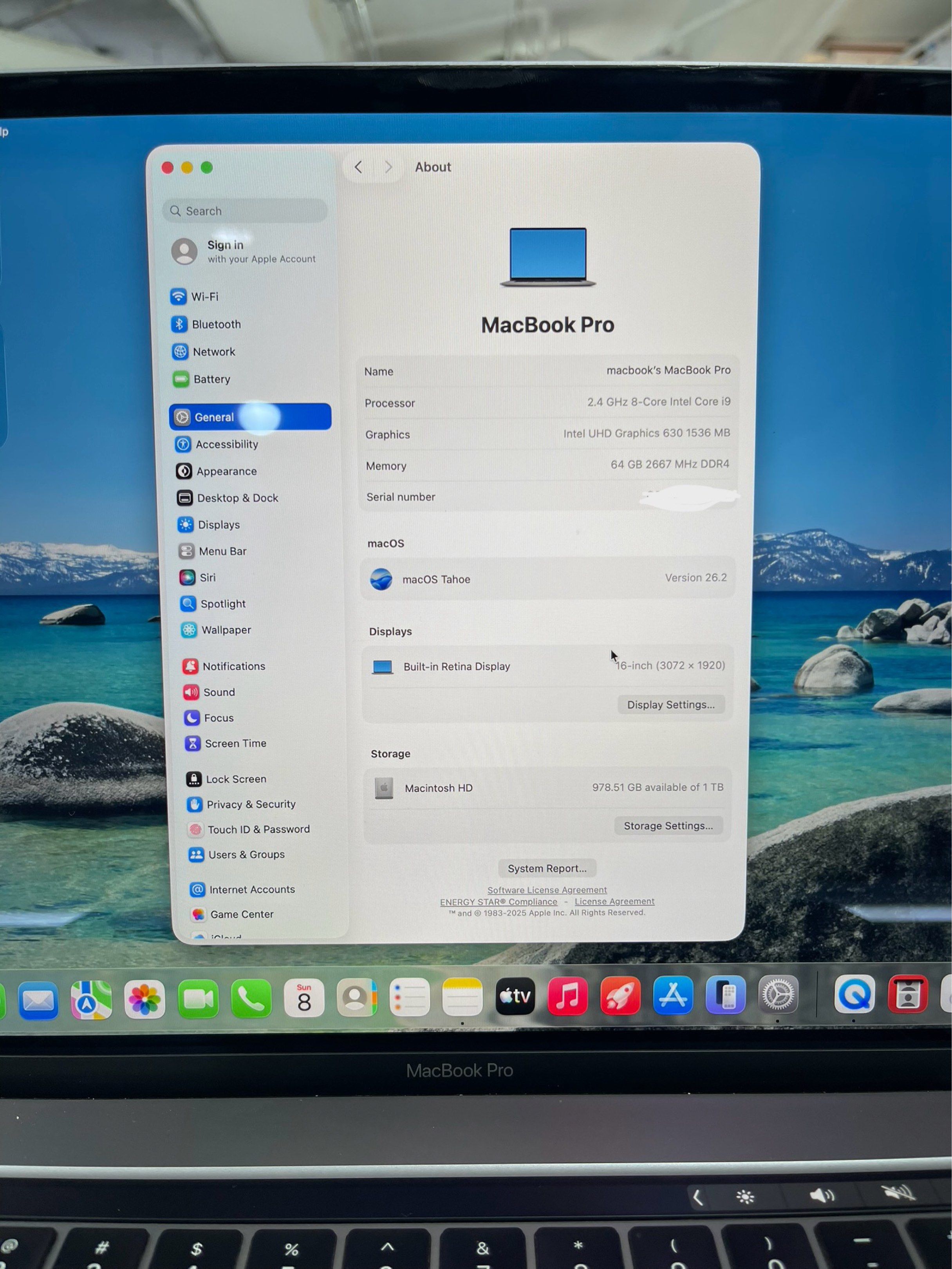
Task: Open Users & Groups settings
Action: (237, 855)
